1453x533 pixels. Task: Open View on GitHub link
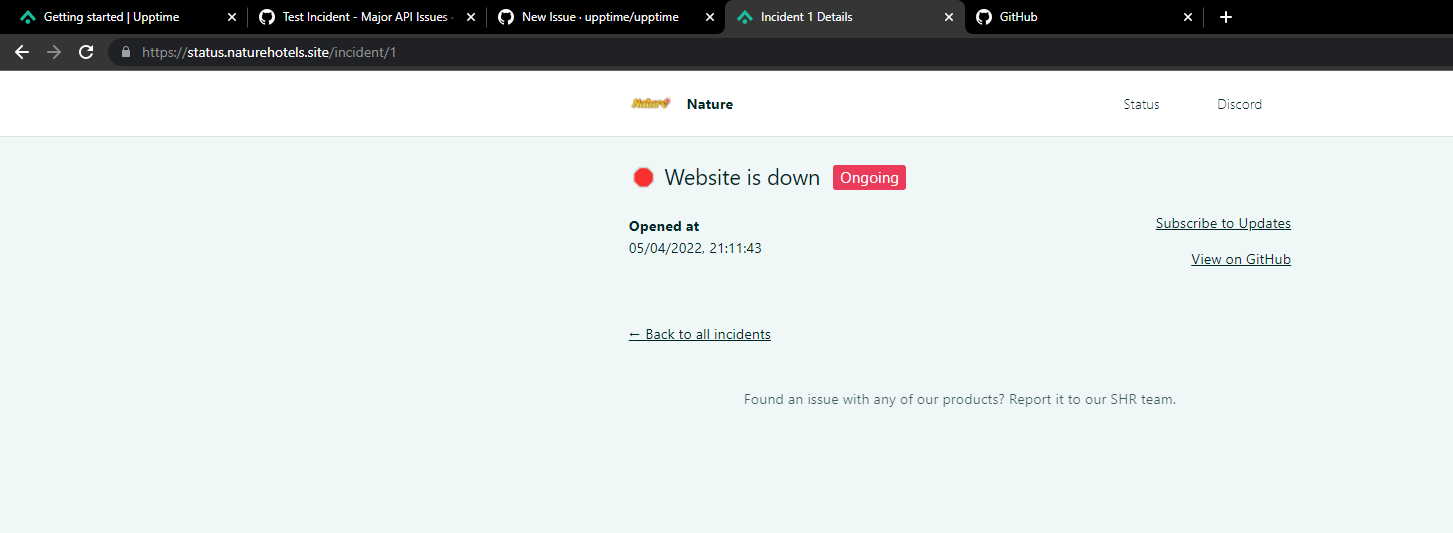coord(1241,259)
